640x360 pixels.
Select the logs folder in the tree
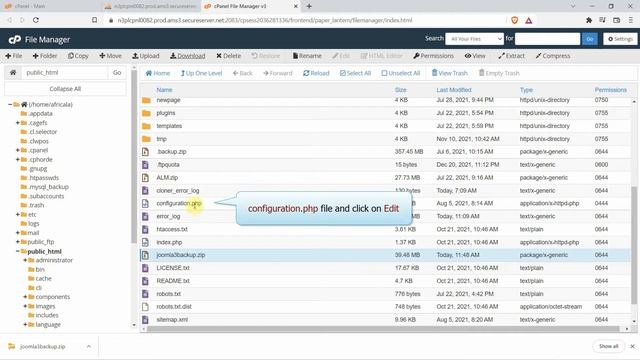33,224
